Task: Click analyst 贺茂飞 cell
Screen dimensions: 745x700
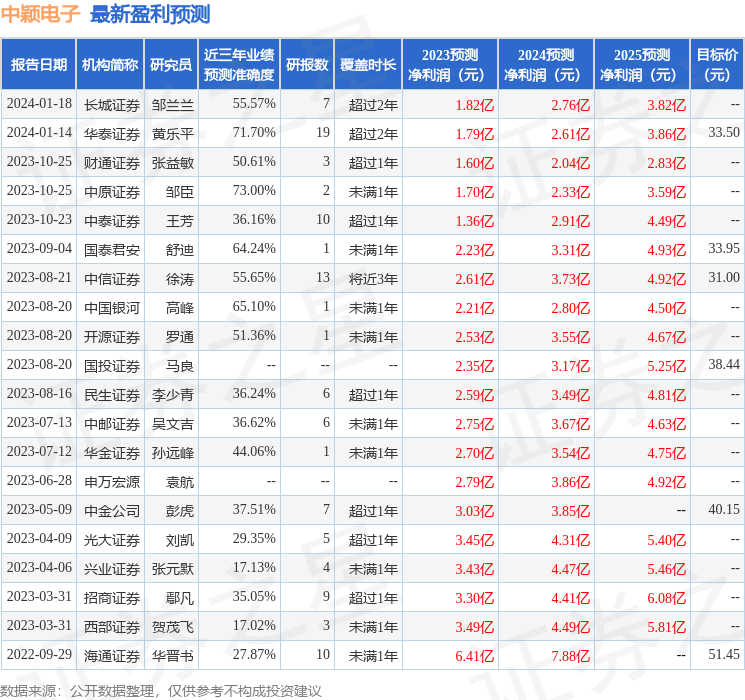Action: pyautogui.click(x=172, y=627)
